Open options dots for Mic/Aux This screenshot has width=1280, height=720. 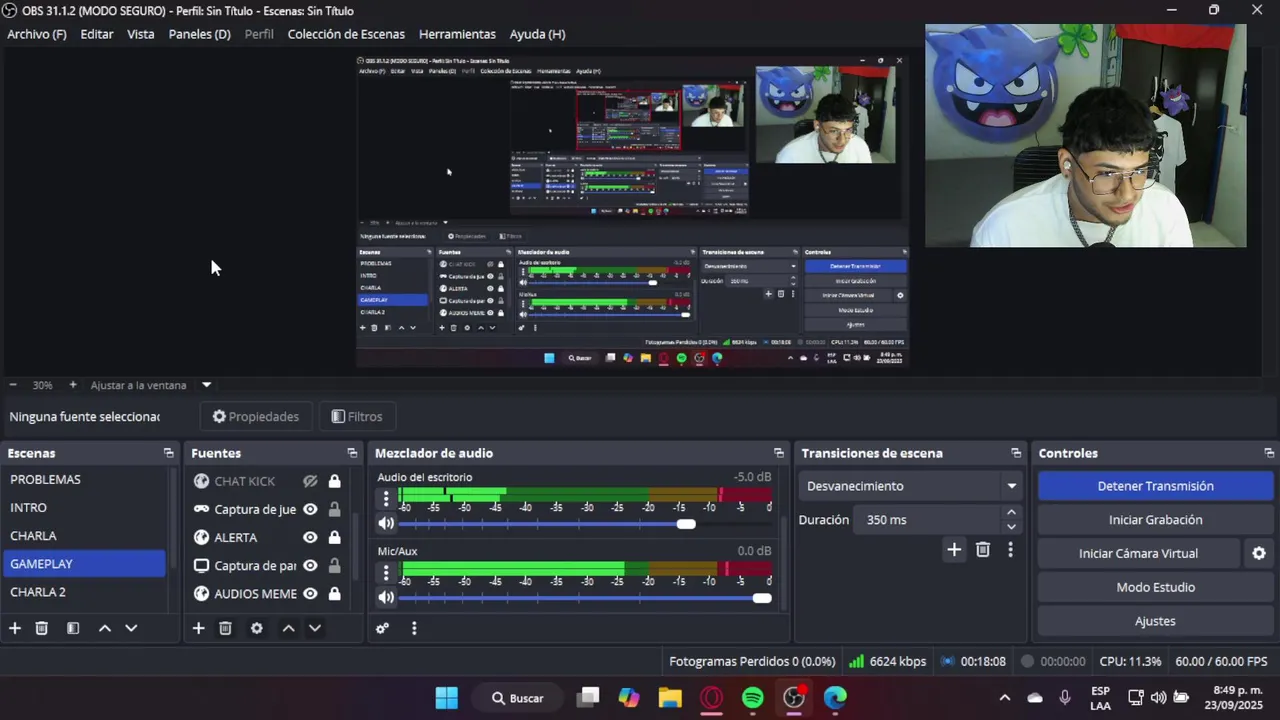tap(386, 572)
